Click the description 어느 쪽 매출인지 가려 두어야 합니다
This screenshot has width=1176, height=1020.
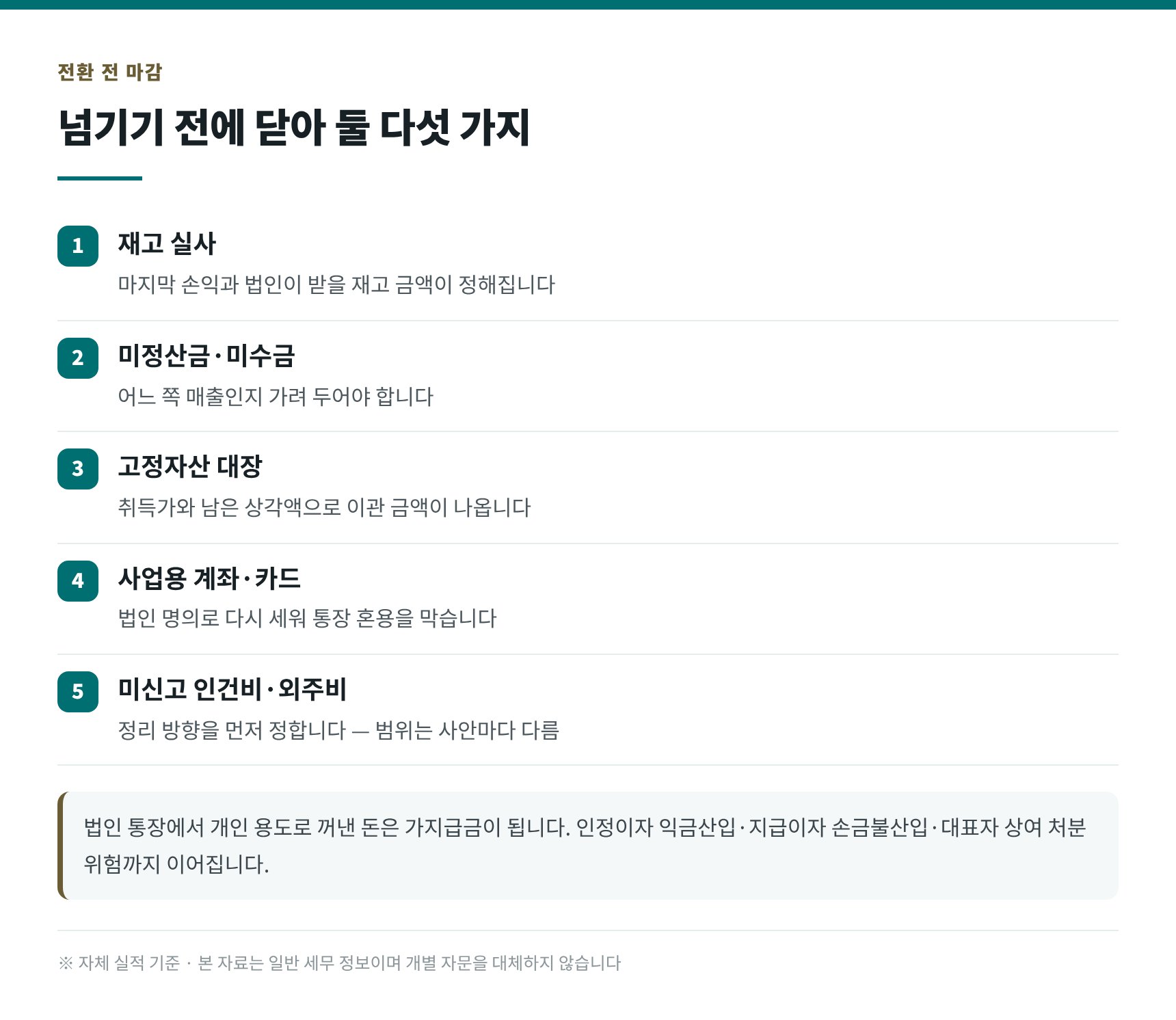(276, 397)
